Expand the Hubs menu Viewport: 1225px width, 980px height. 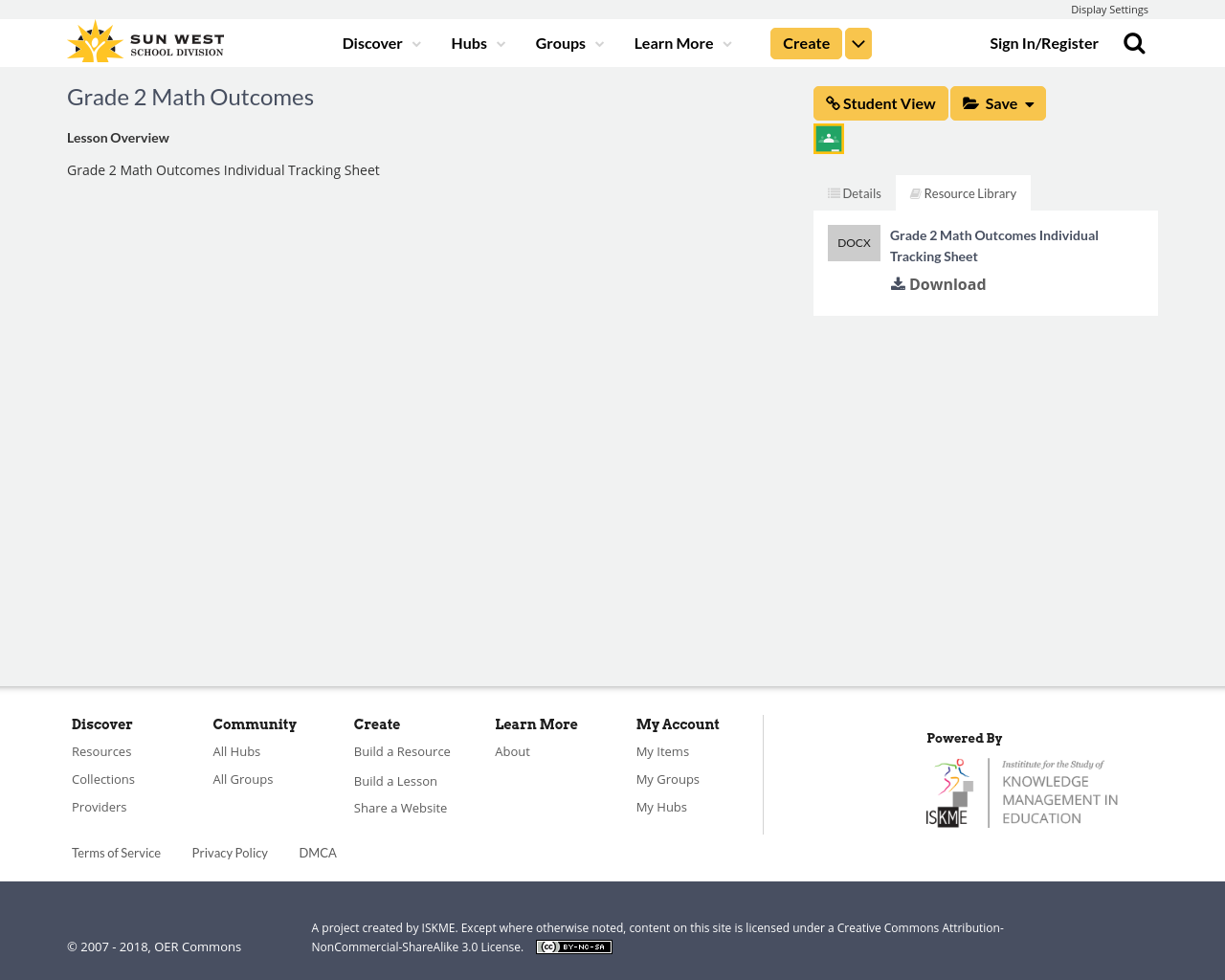point(479,43)
